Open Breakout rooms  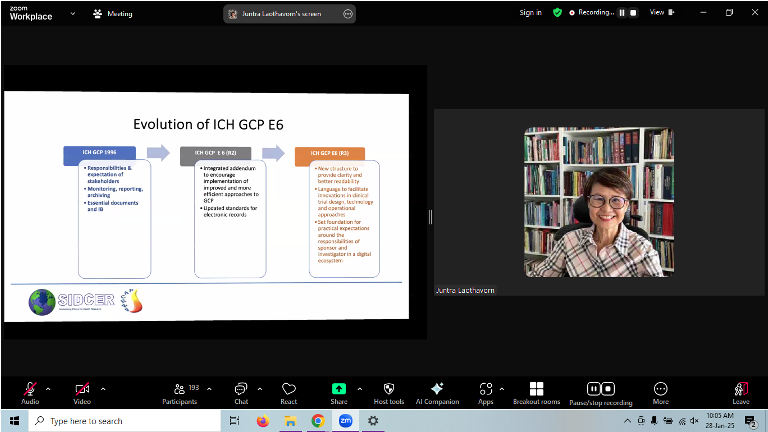pyautogui.click(x=536, y=391)
